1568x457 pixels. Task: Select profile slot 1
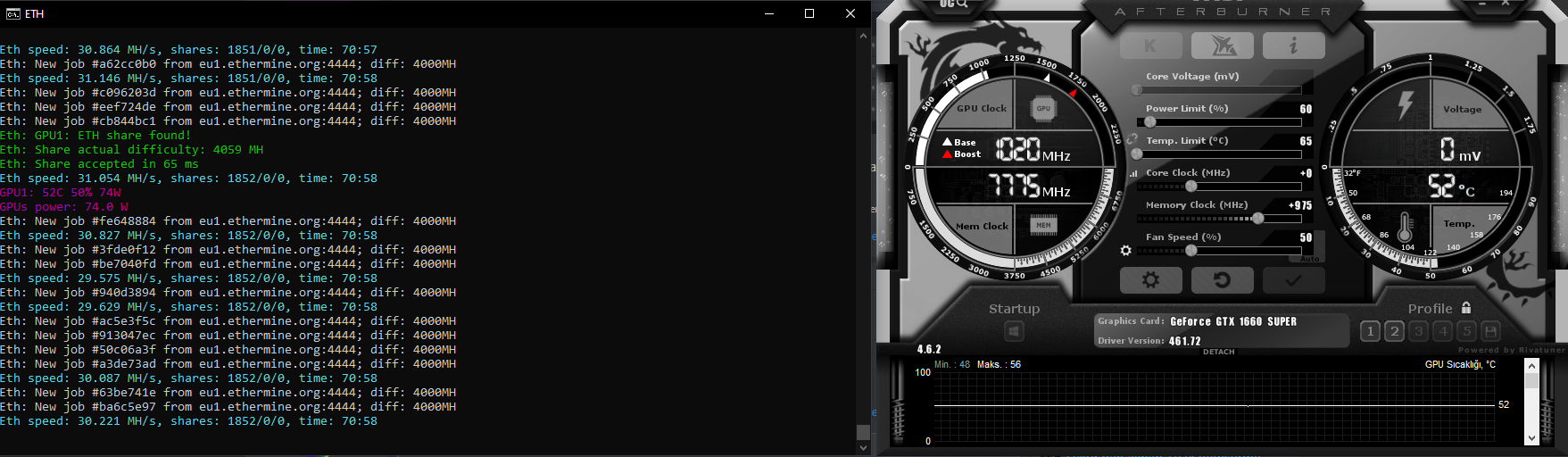(x=1371, y=331)
